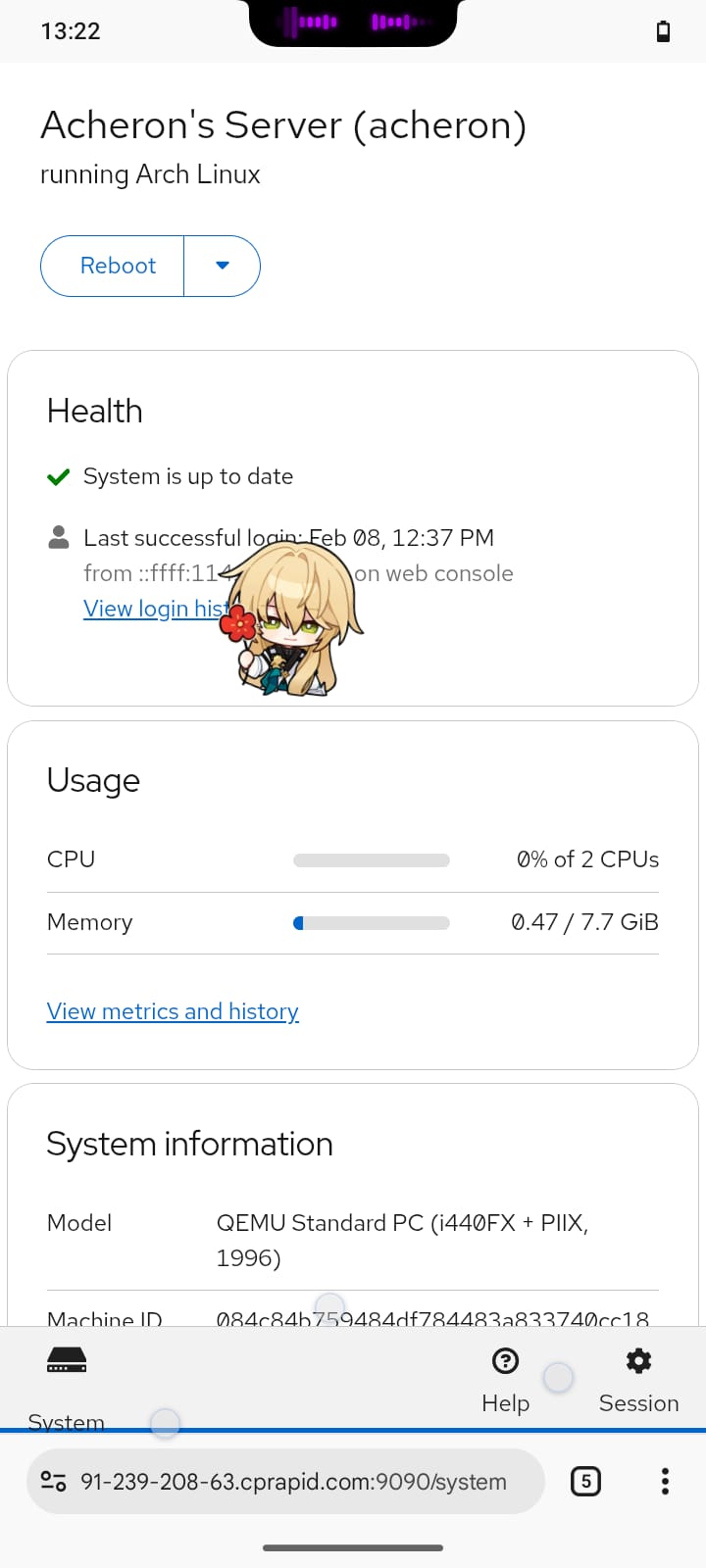The image size is (706, 1568).
Task: Click the user icon beside last login
Action: click(59, 537)
